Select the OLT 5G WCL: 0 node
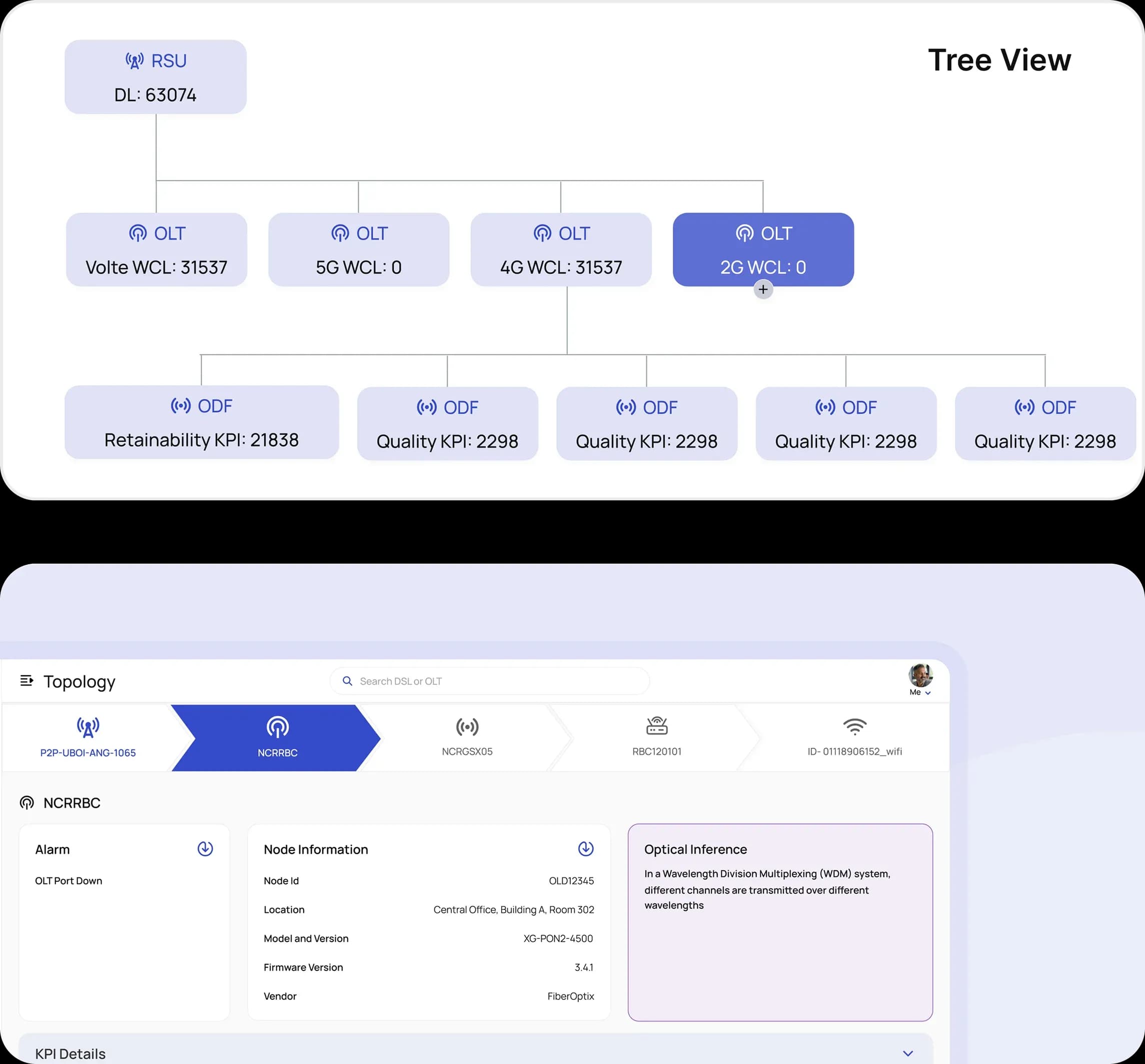1145x1064 pixels. (359, 249)
